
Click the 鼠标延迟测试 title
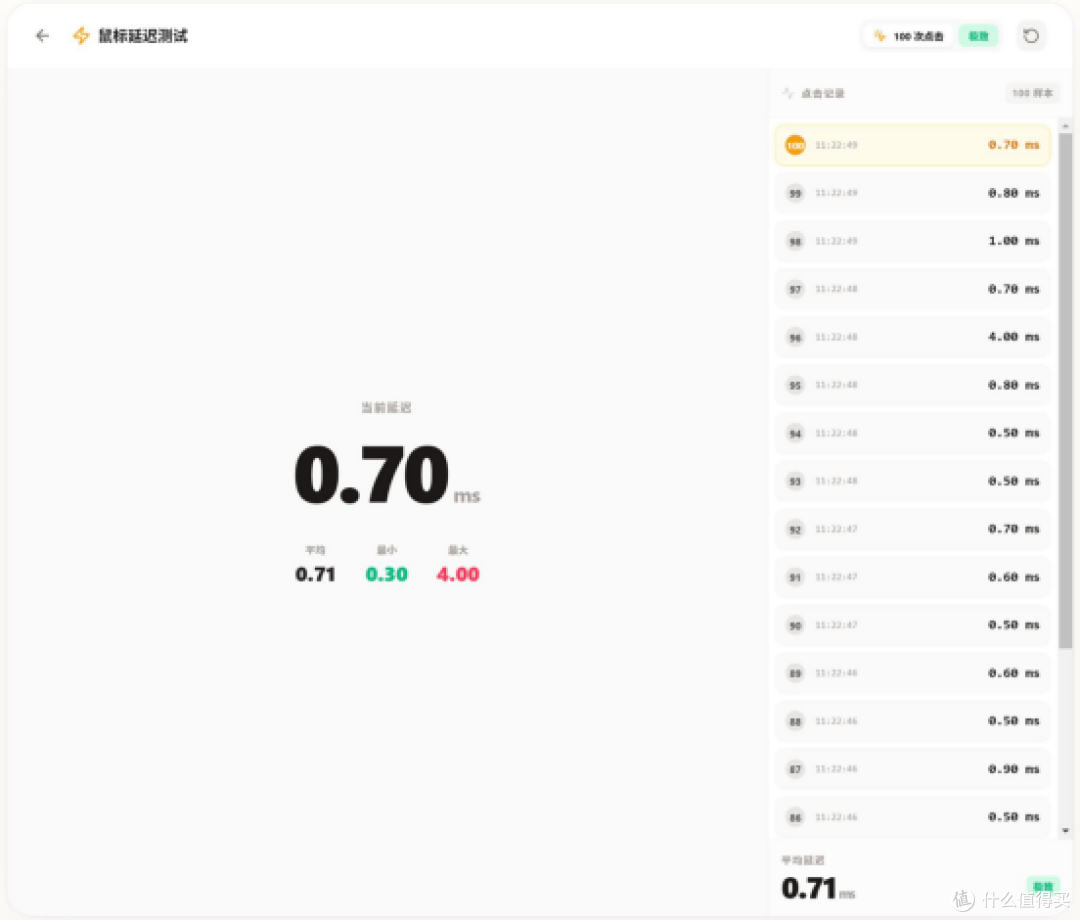[x=143, y=36]
